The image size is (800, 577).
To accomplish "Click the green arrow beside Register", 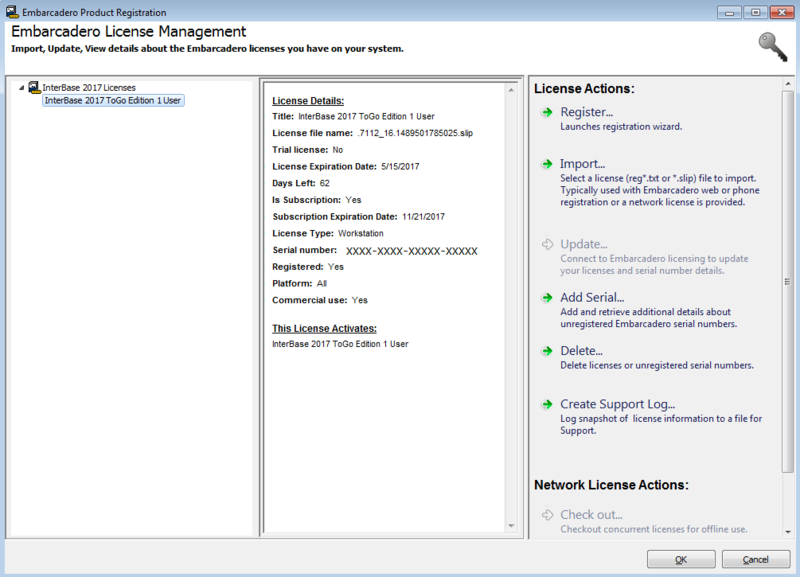I will (x=547, y=112).
